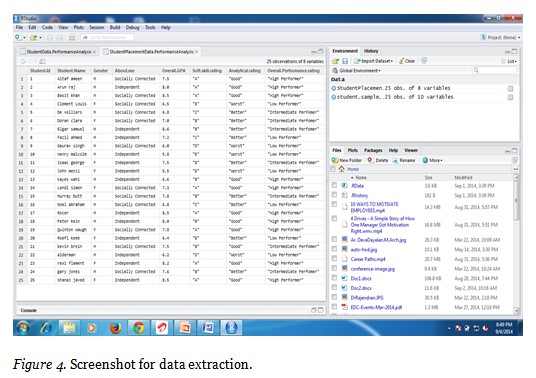View the student.sample dataset grid icon
Image resolution: width=536 pixels, height=378 pixels.
click(510, 97)
